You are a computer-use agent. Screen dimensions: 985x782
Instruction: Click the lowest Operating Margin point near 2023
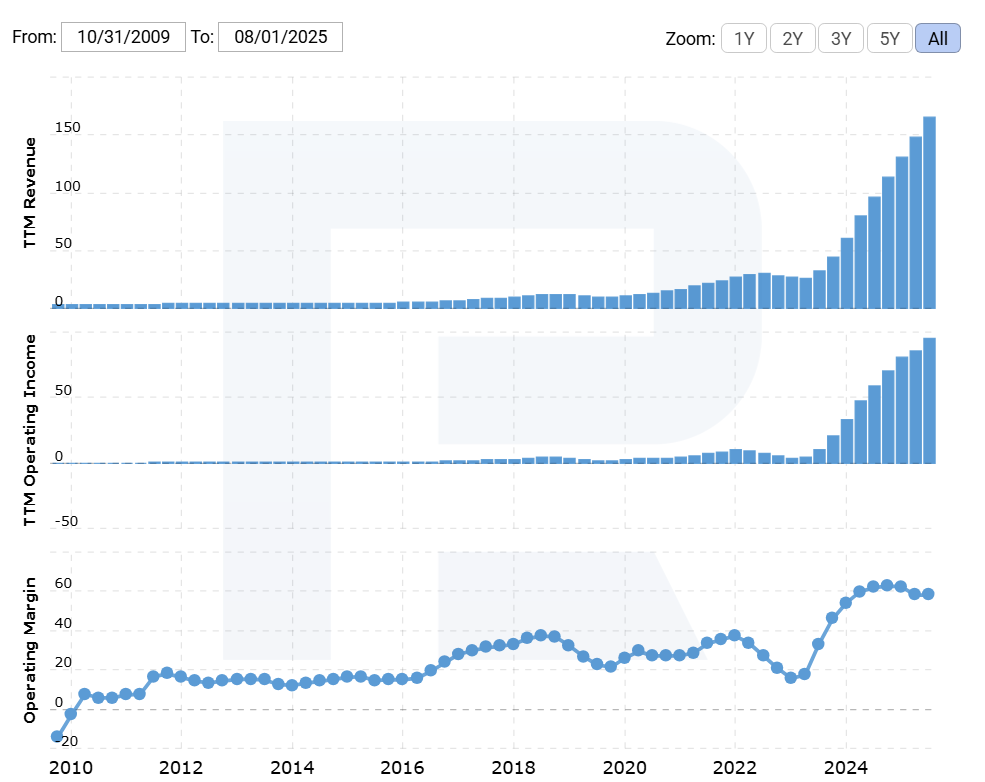pyautogui.click(x=790, y=677)
